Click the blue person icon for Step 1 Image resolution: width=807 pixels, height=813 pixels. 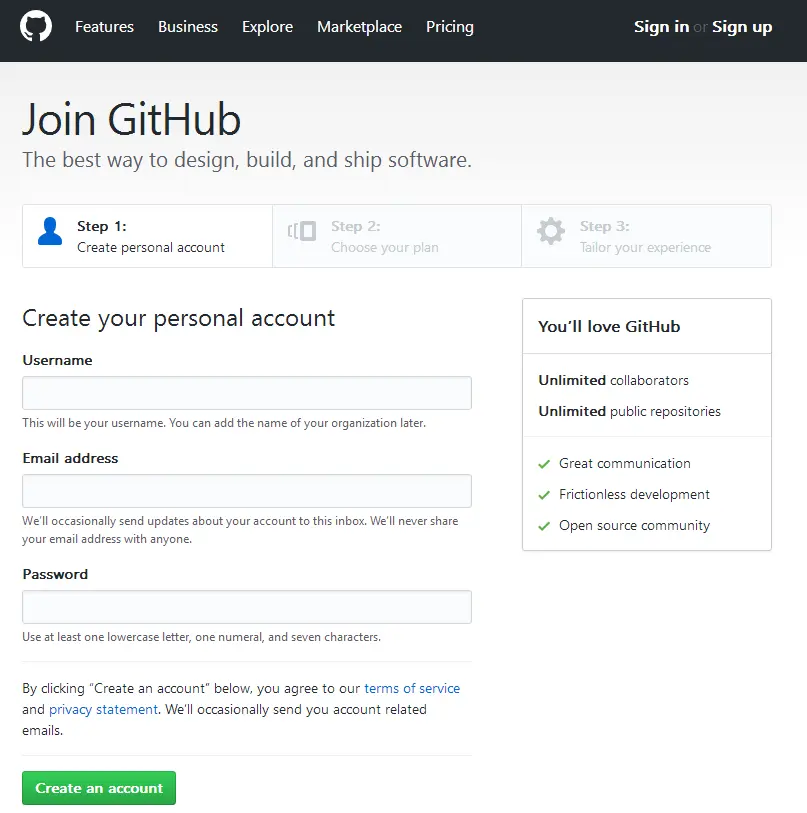50,231
